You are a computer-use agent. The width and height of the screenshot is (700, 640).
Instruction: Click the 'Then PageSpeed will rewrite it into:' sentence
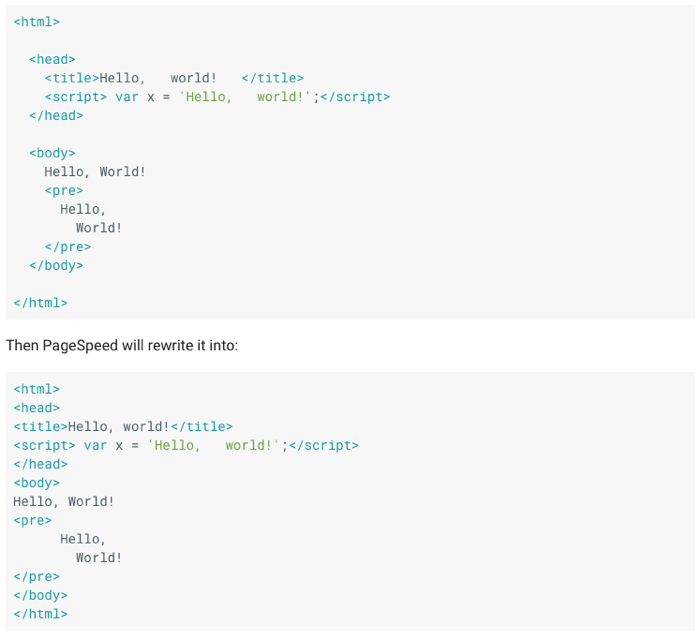pos(122,345)
